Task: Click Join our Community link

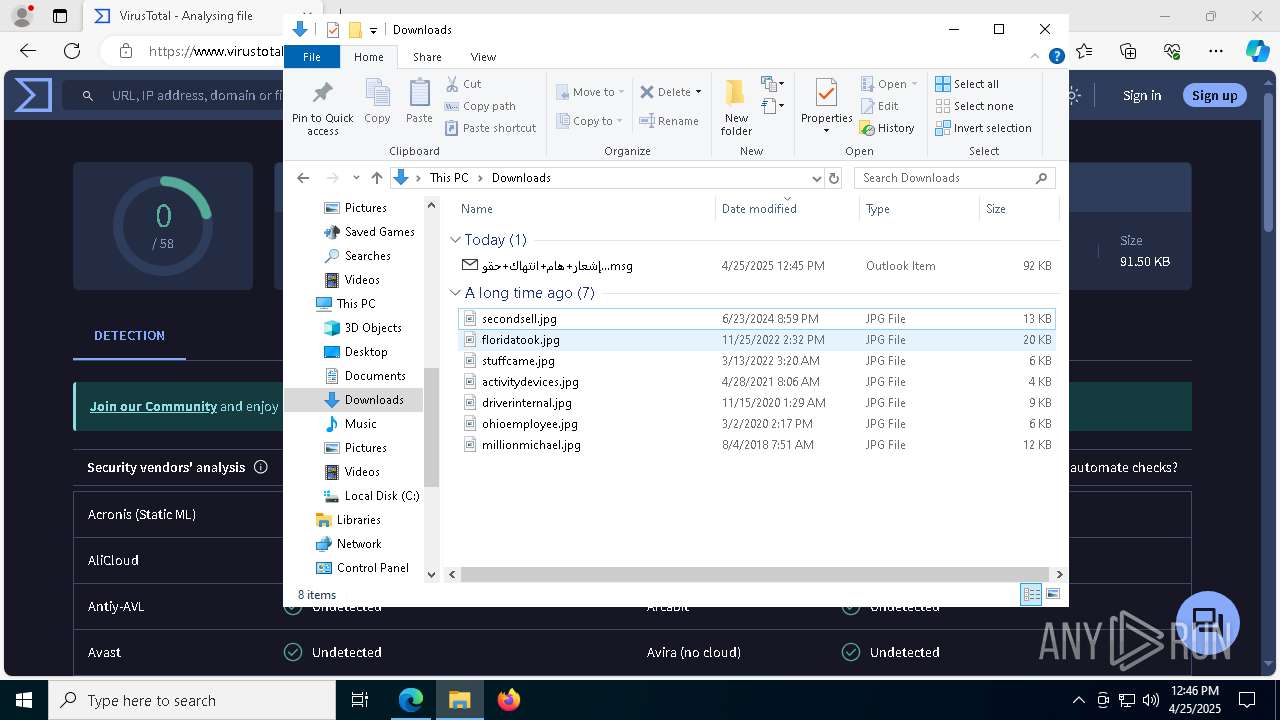Action: click(x=153, y=406)
